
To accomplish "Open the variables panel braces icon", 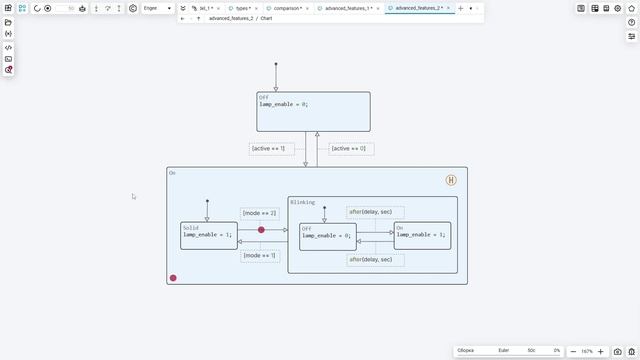I will tap(8, 34).
